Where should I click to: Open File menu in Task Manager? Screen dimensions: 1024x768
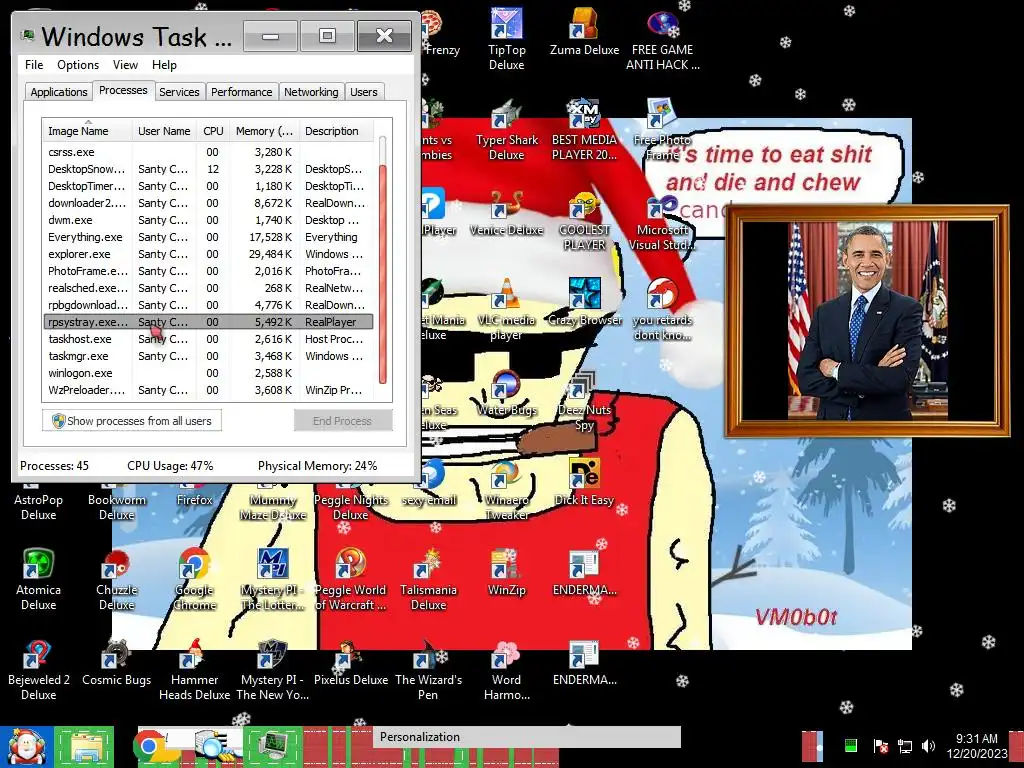(x=34, y=65)
